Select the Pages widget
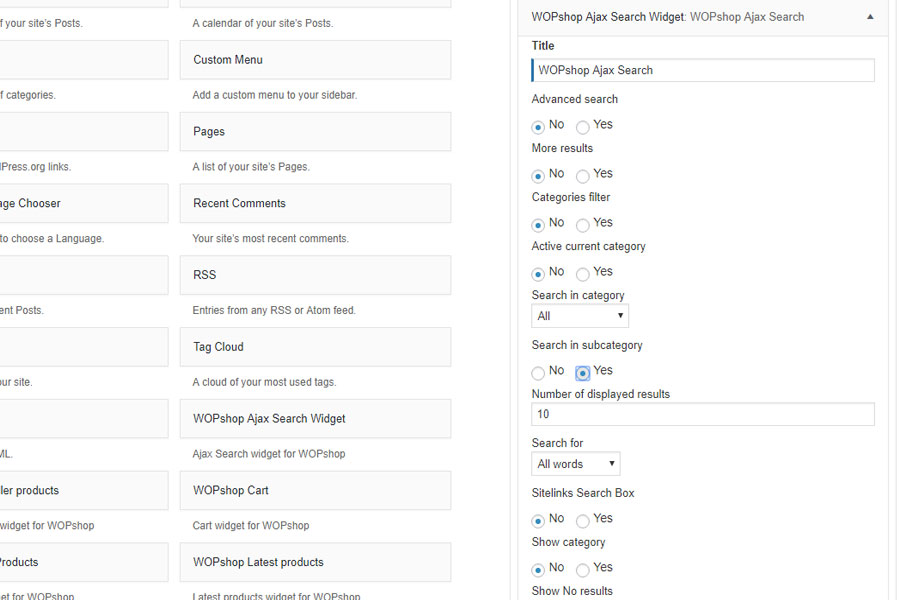The width and height of the screenshot is (900, 600). point(315,132)
